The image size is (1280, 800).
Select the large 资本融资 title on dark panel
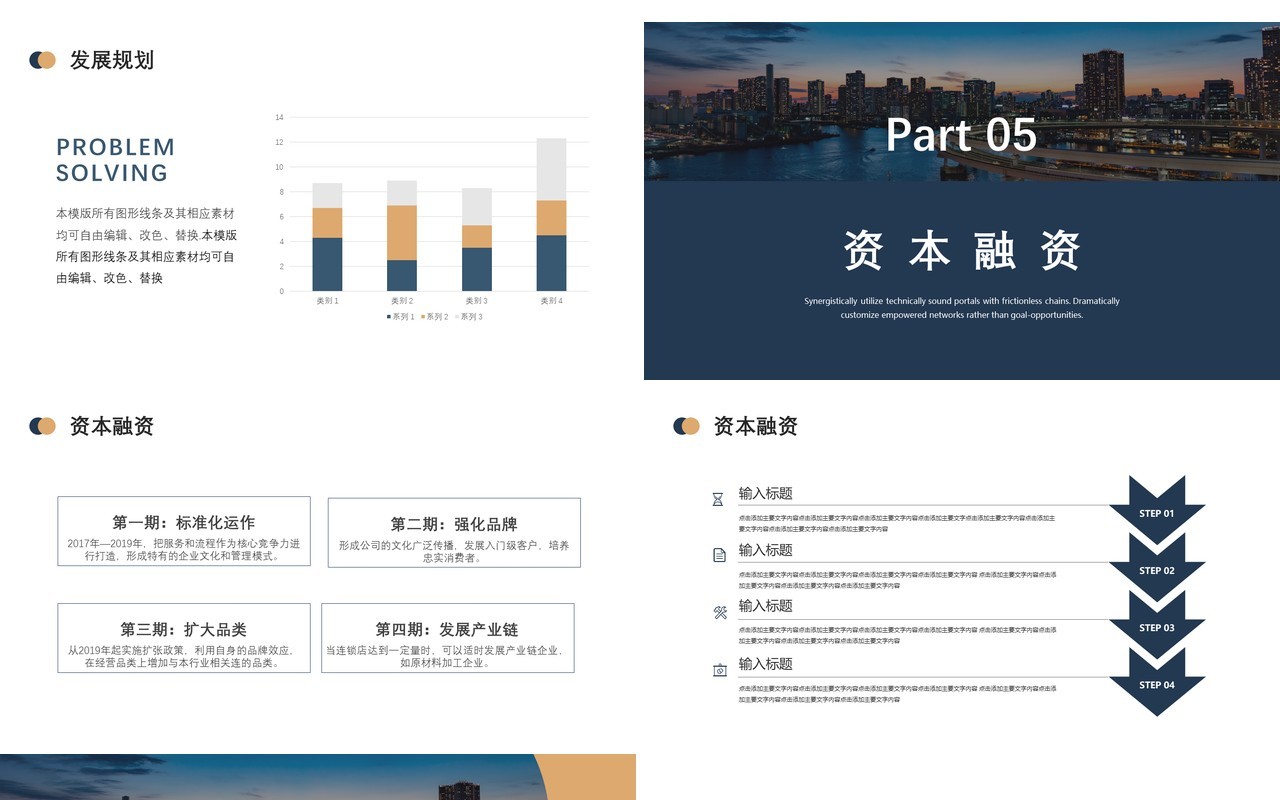pos(961,250)
